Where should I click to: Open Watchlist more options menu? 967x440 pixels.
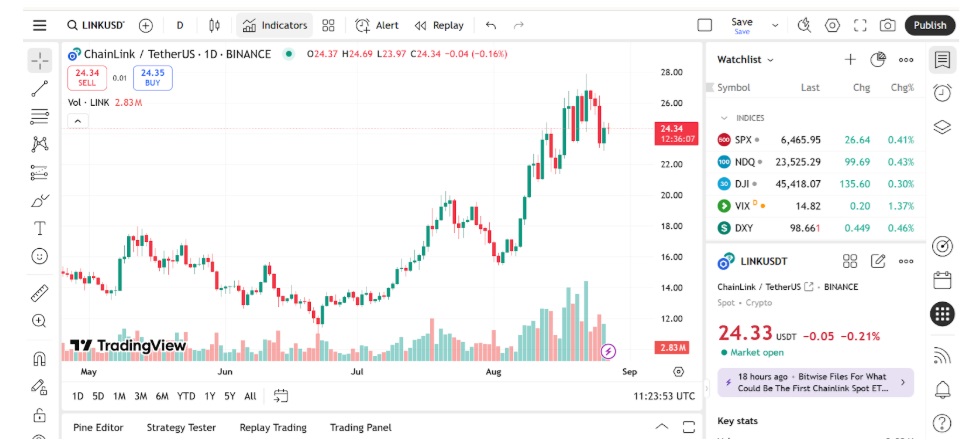tap(905, 60)
